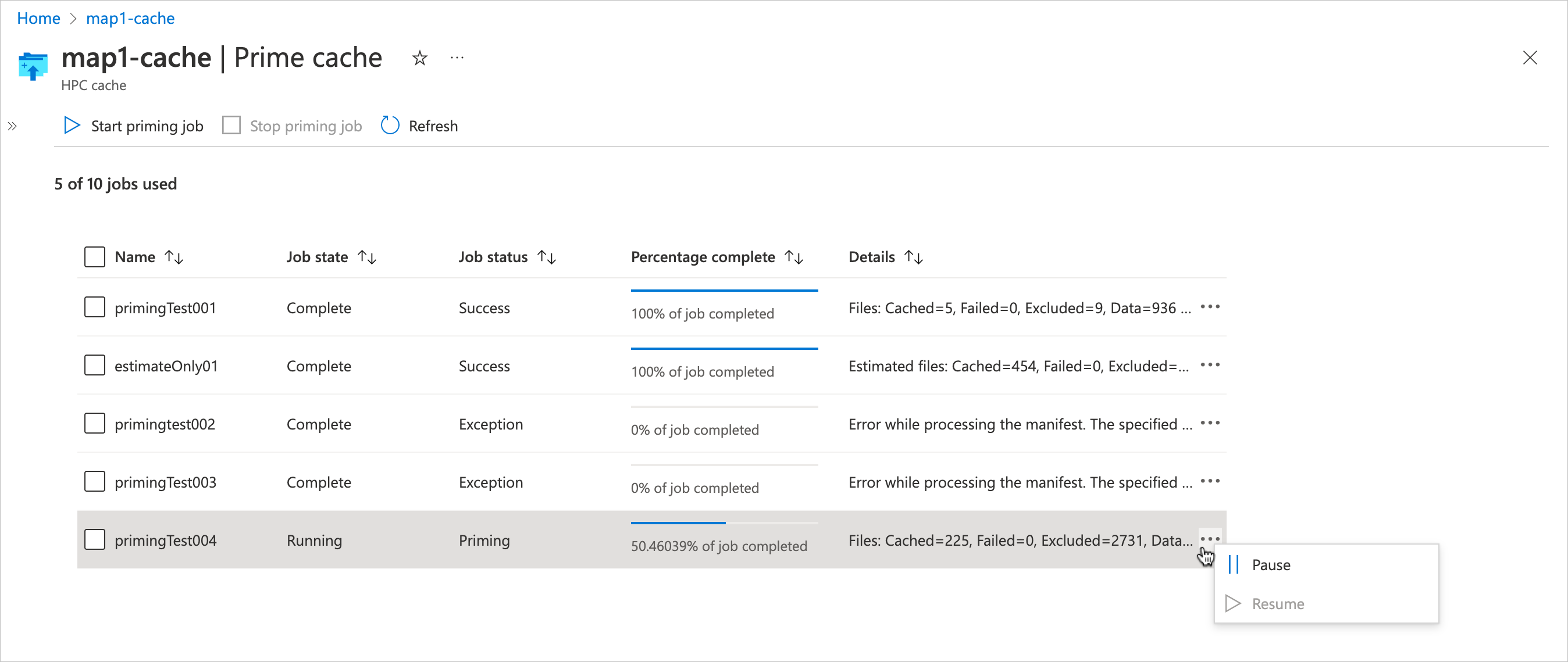The image size is (1568, 662).
Task: Navigate to Home via breadcrumb
Action: [x=38, y=18]
